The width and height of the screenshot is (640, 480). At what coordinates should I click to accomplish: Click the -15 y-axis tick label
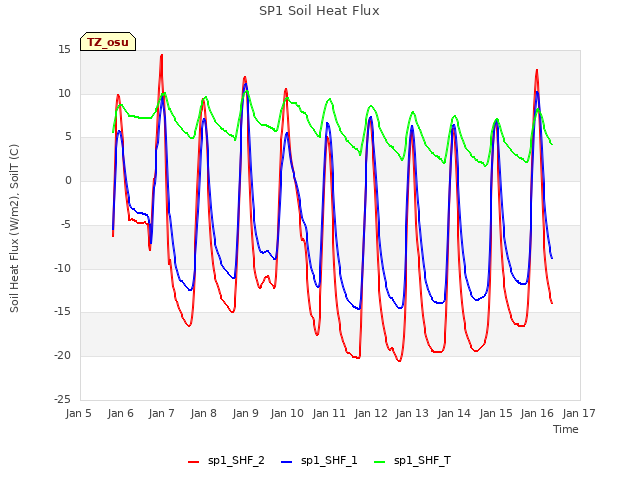(x=62, y=312)
